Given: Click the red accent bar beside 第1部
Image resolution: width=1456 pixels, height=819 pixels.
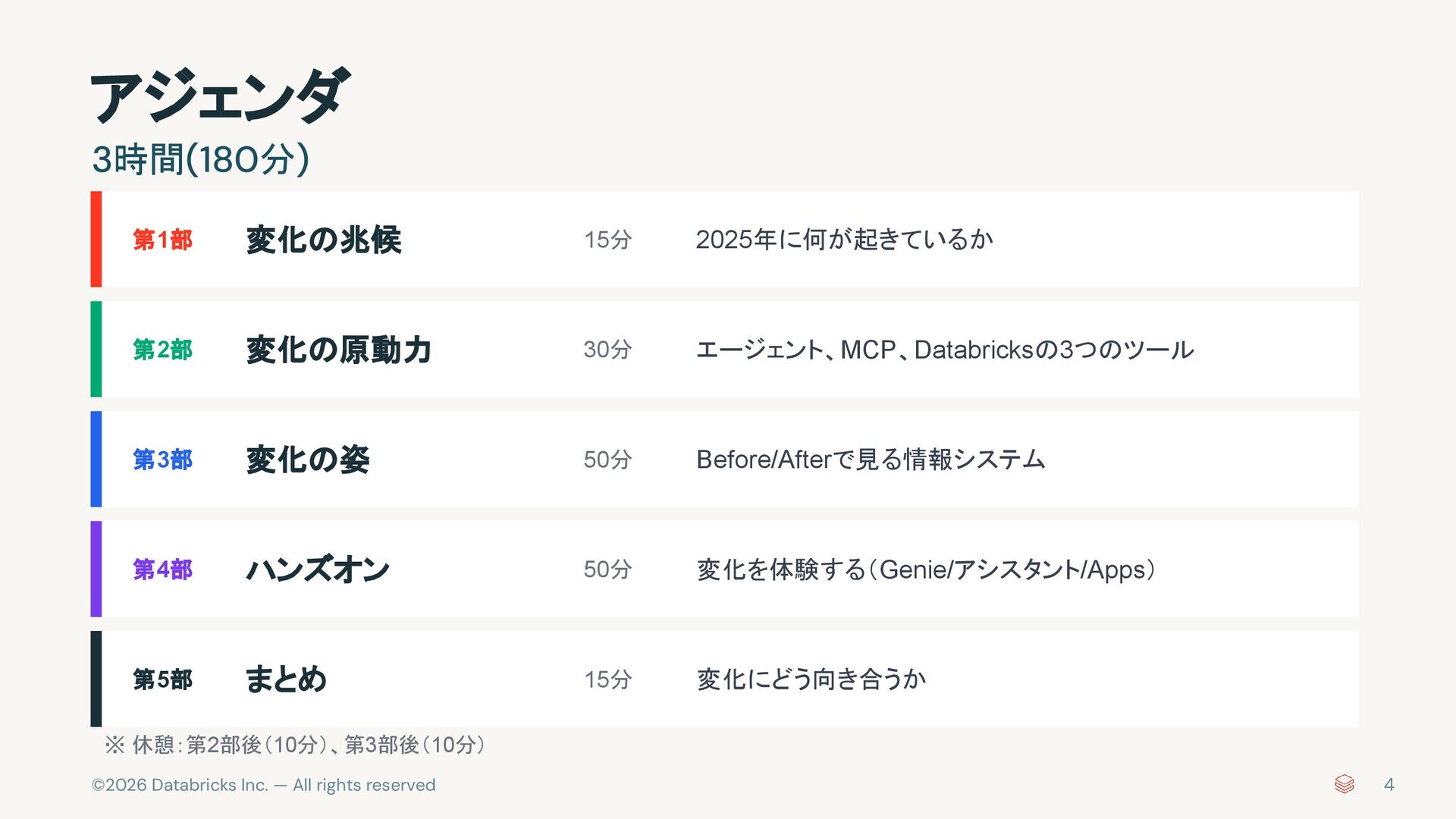Looking at the screenshot, I should (96, 240).
